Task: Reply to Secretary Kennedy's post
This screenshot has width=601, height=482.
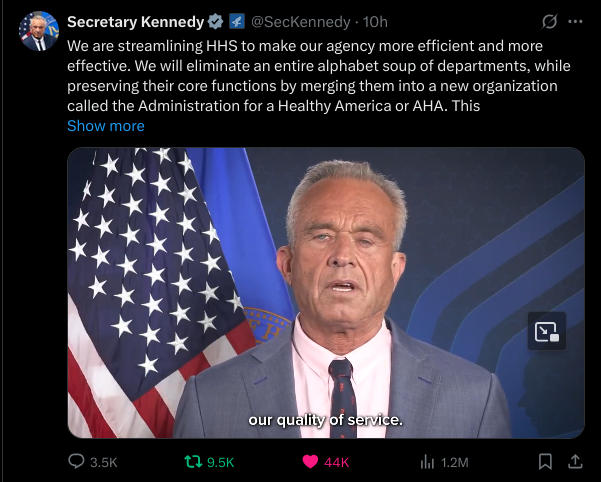Action: click(76, 461)
